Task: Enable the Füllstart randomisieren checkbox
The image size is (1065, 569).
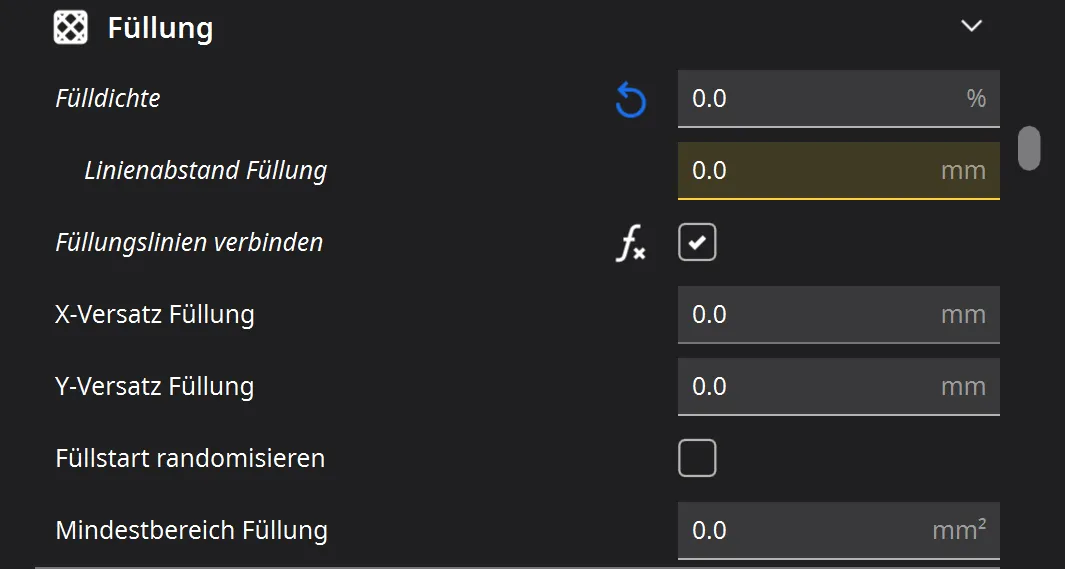Action: [697, 459]
